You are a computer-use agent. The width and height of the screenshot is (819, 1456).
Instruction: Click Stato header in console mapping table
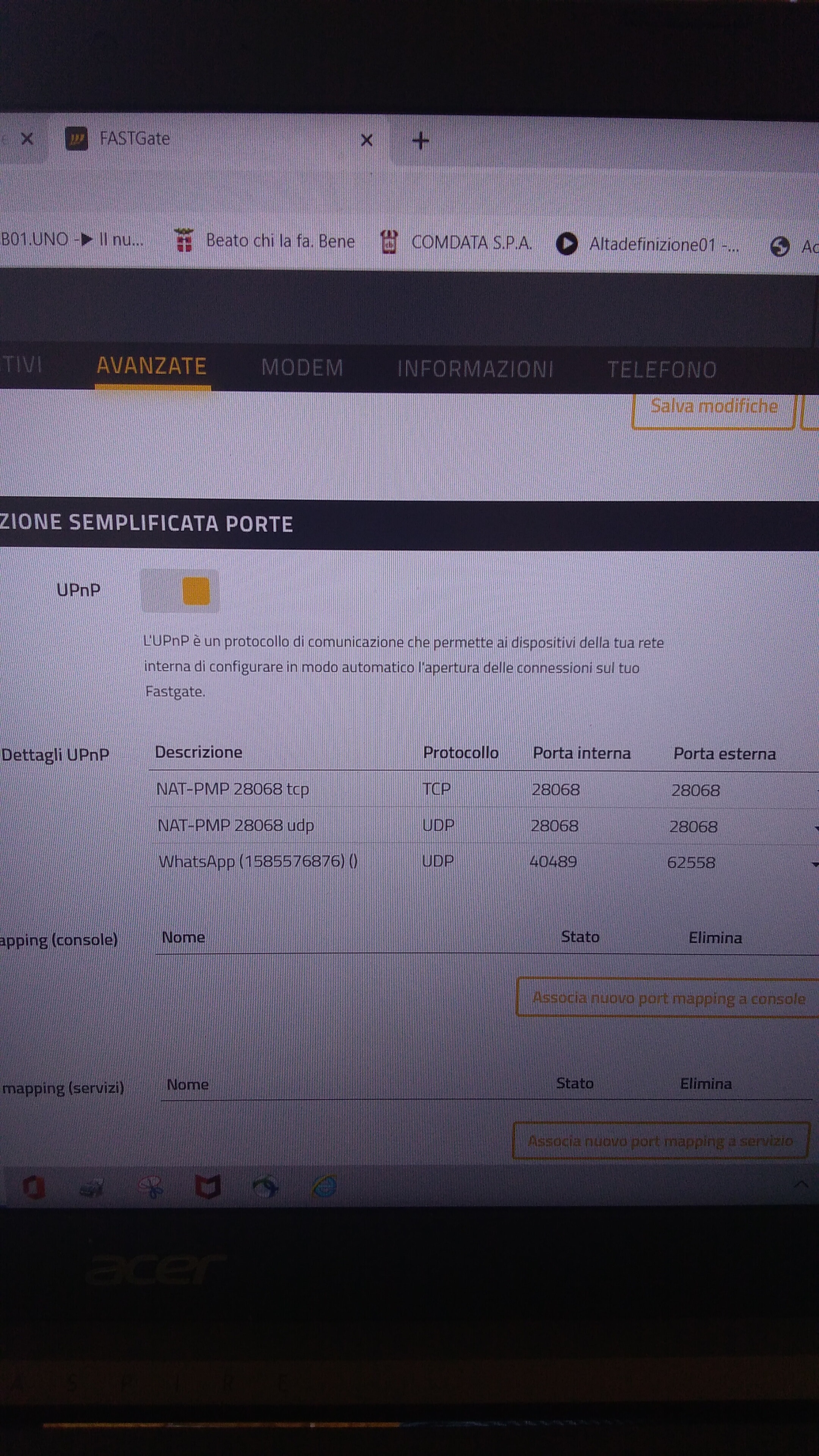[580, 937]
